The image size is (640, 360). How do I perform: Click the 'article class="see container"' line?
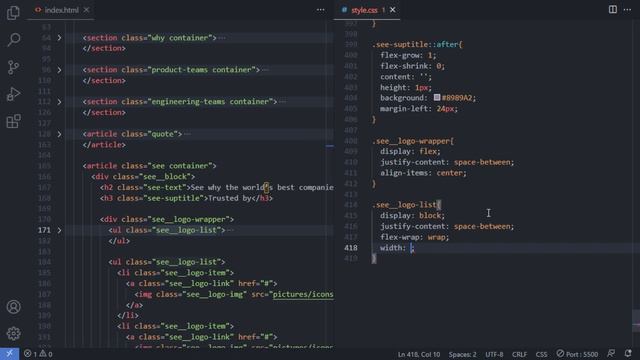coord(149,166)
